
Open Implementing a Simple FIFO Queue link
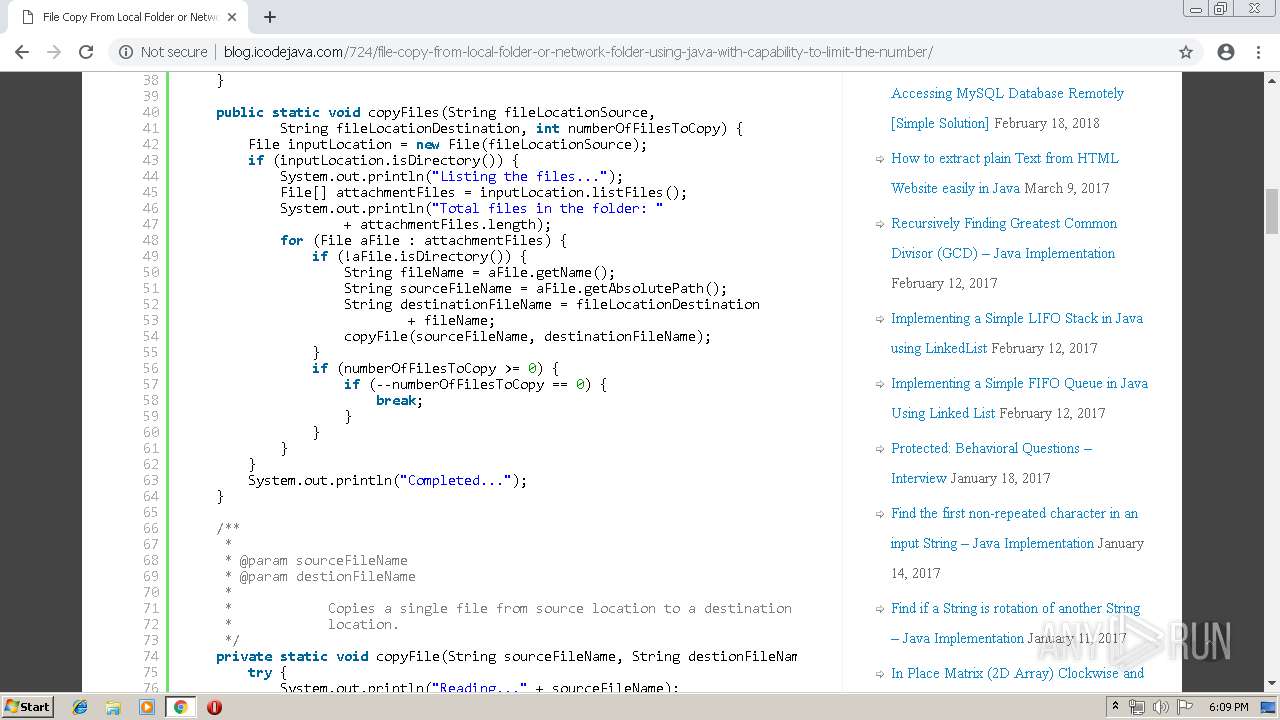point(1019,398)
